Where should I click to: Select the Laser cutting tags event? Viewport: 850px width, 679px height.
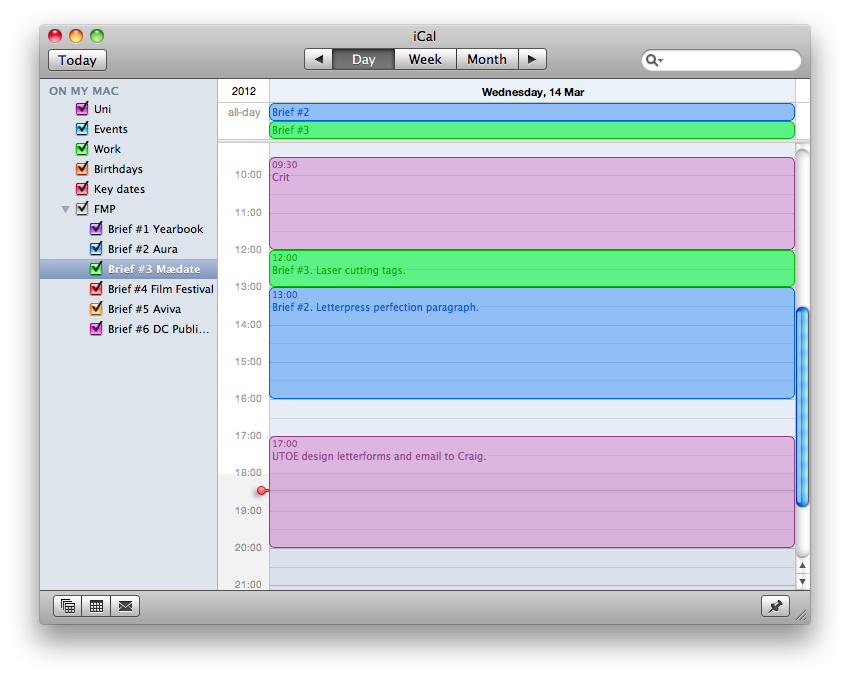coord(532,268)
